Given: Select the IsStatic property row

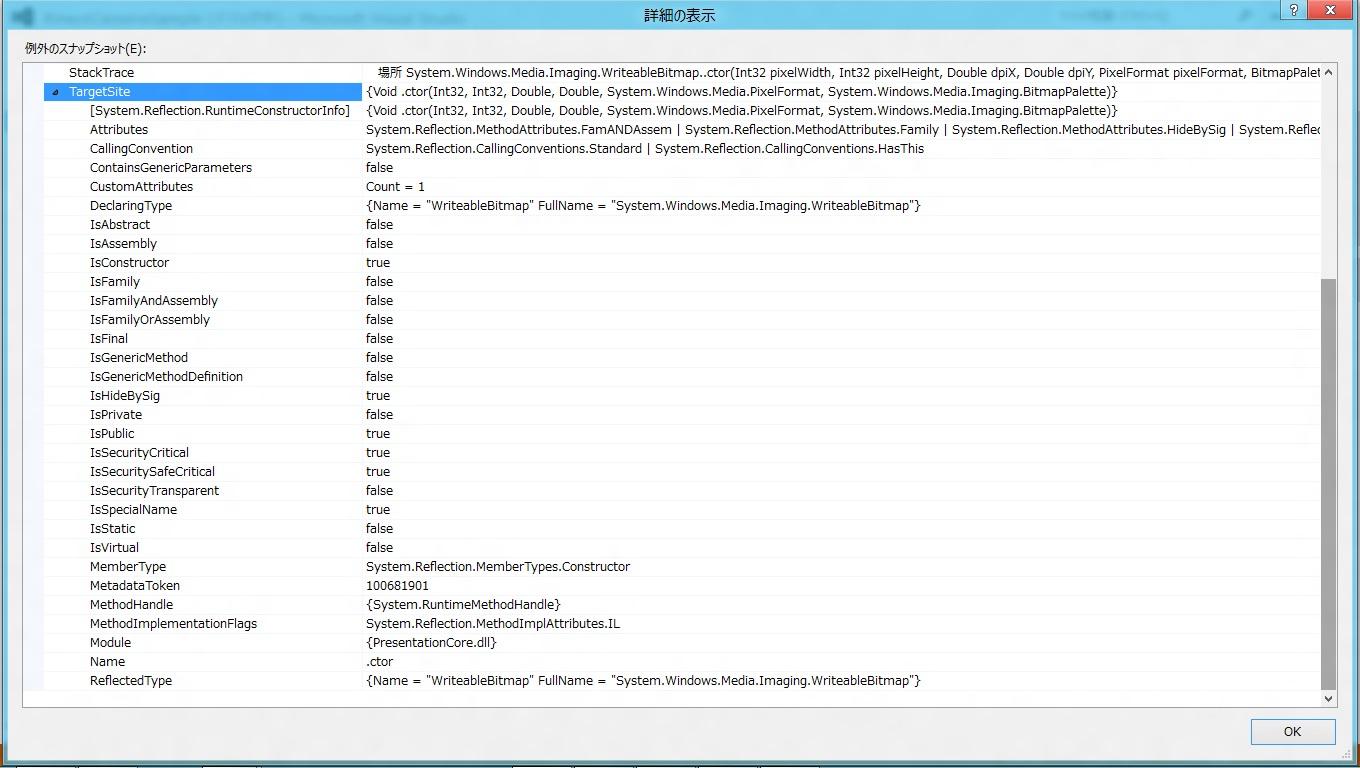Looking at the screenshot, I should pyautogui.click(x=683, y=529).
